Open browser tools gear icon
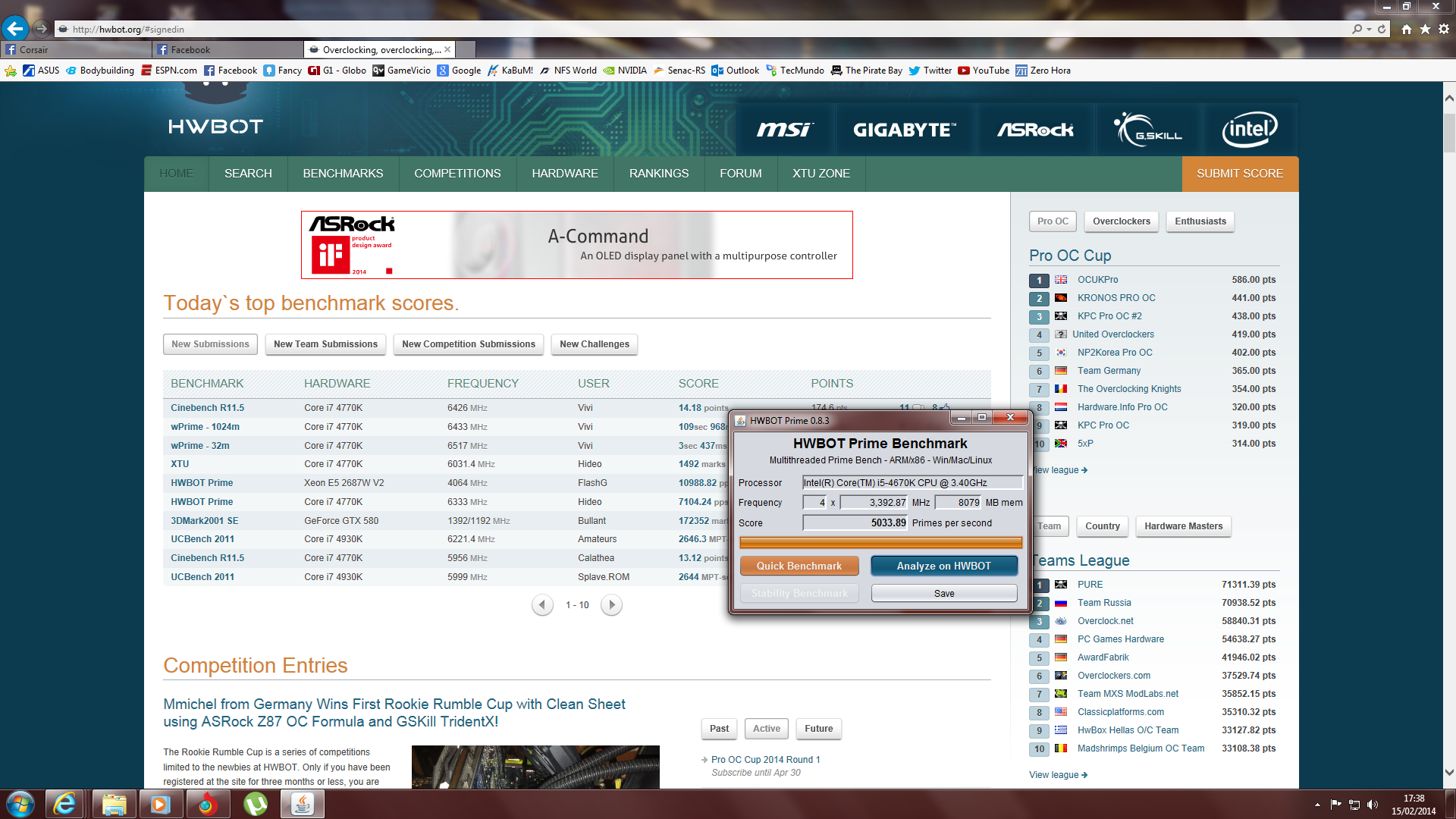This screenshot has width=1456, height=819. (1444, 29)
